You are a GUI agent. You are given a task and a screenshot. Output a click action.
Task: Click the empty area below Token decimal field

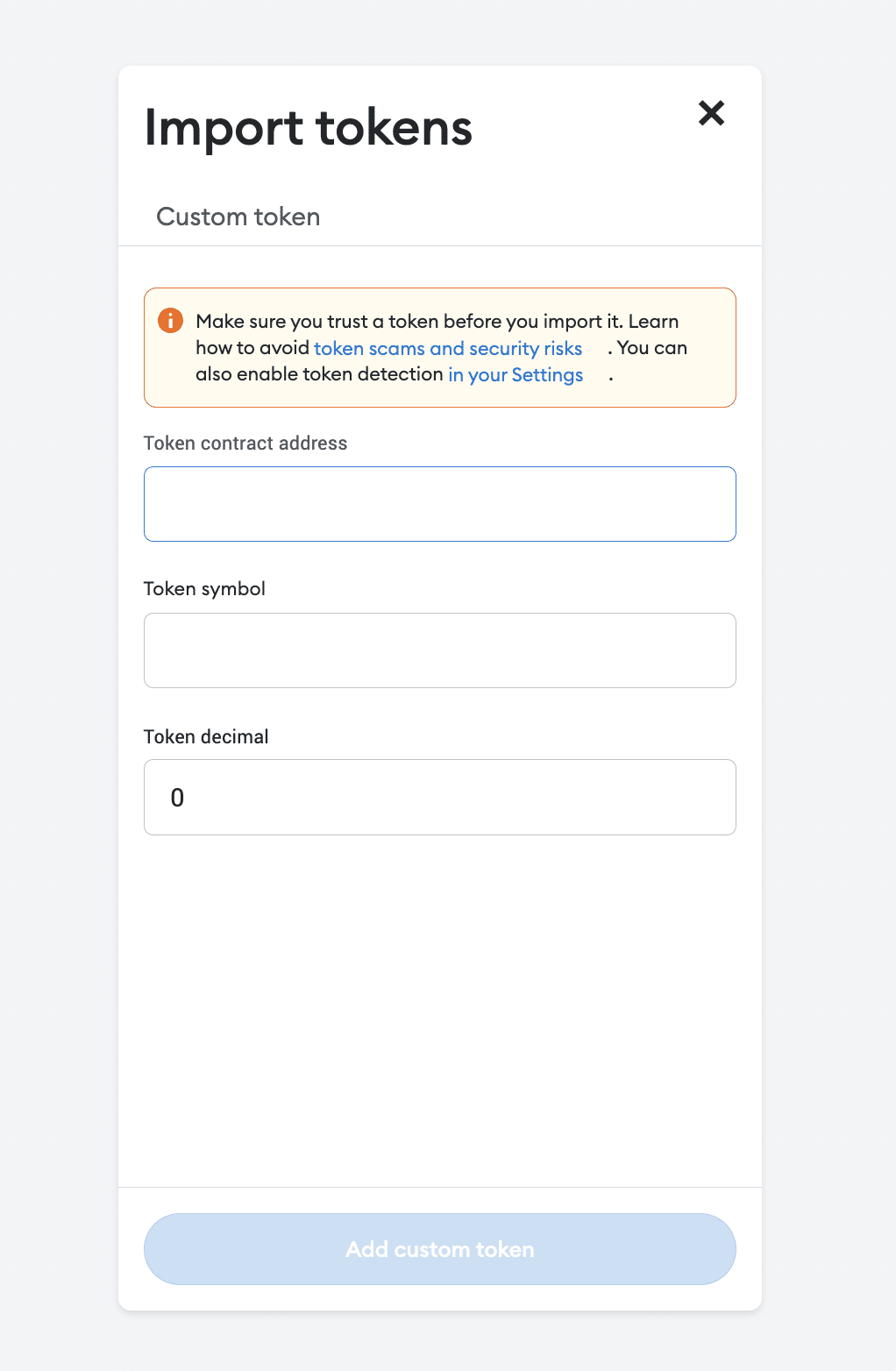pyautogui.click(x=439, y=1008)
